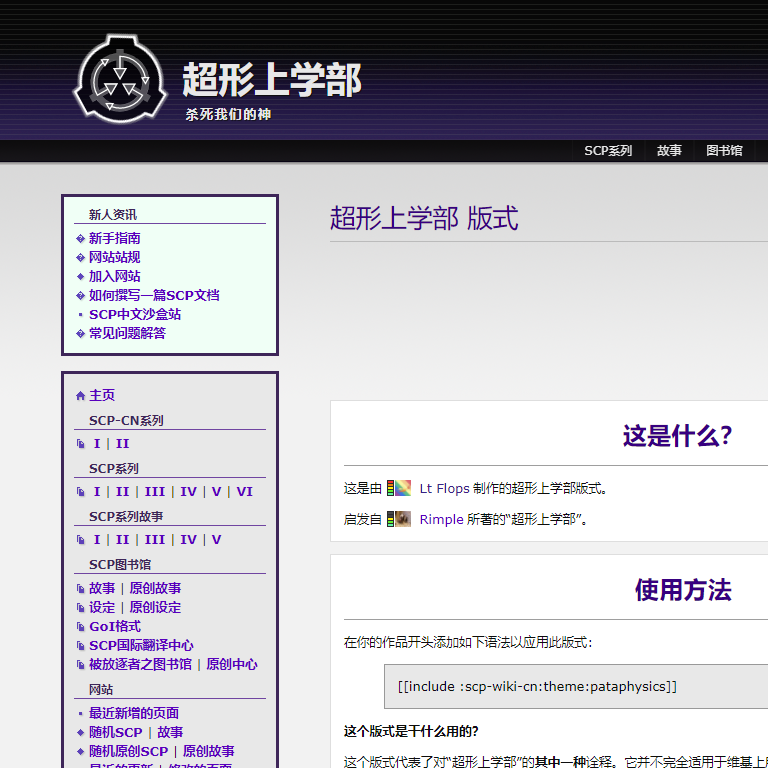Open the 网站站规 link
Screen dimensions: 768x768
coord(114,257)
